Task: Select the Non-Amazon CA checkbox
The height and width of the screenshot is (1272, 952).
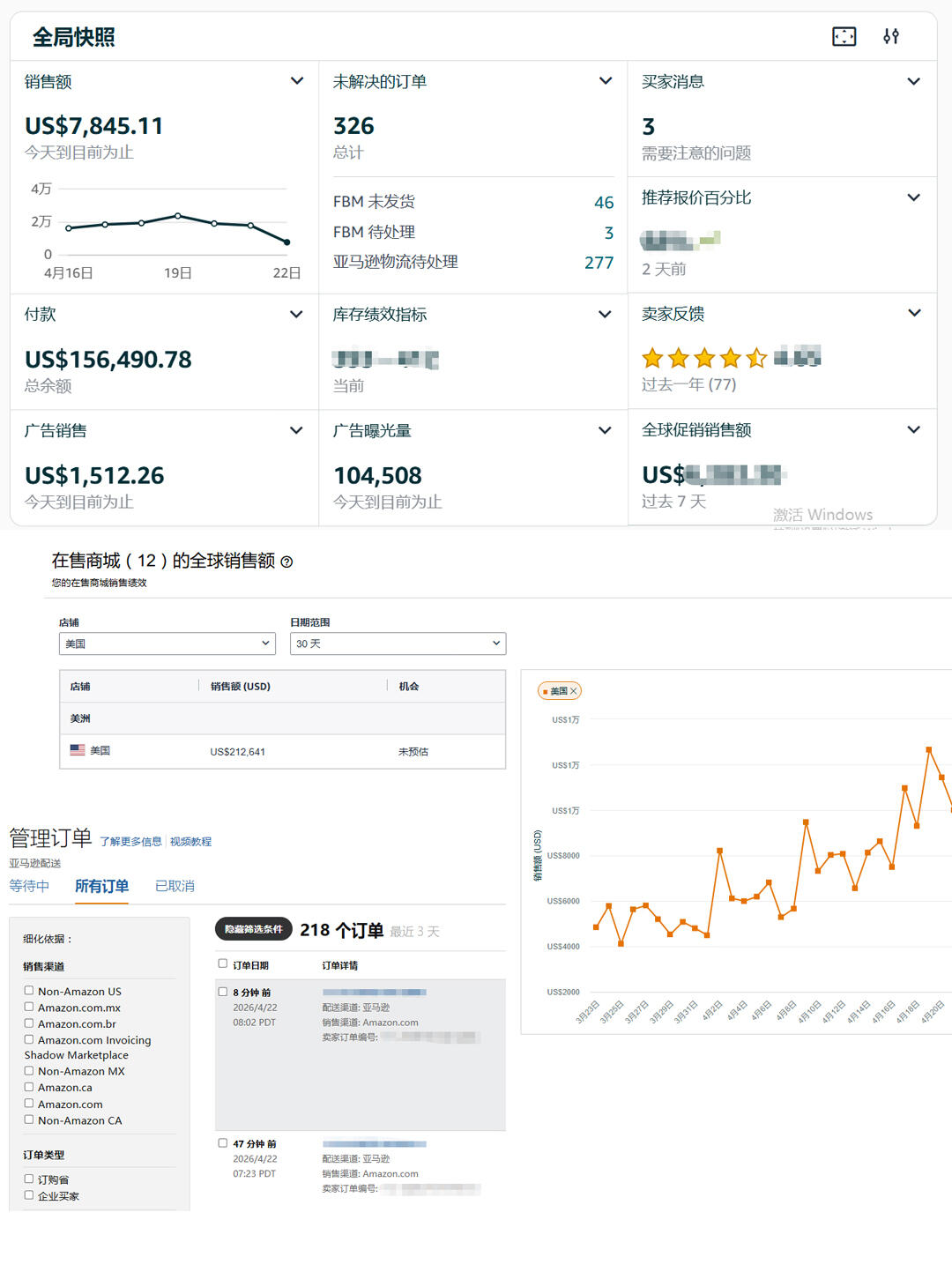Action: (29, 1120)
